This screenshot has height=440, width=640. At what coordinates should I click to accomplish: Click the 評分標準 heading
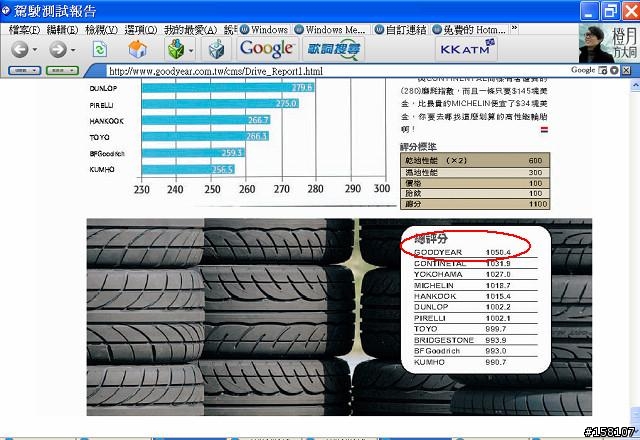[418, 147]
